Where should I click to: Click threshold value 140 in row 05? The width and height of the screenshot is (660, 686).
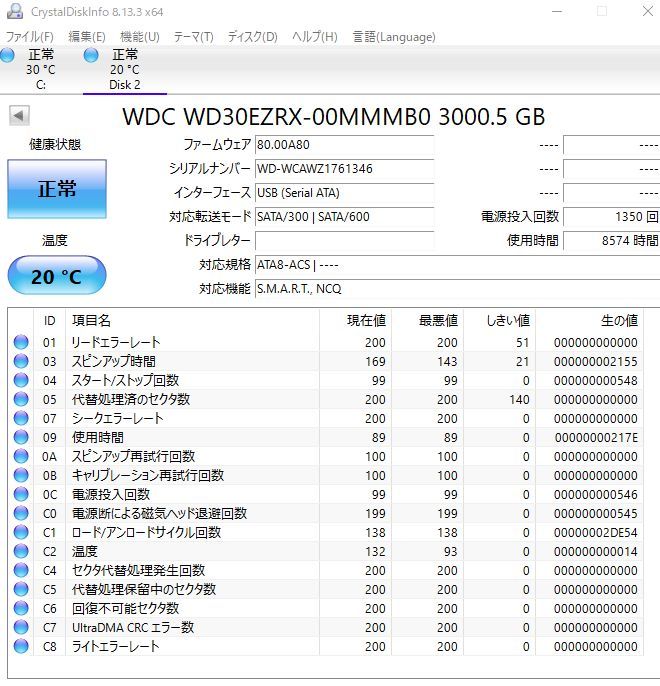(519, 399)
